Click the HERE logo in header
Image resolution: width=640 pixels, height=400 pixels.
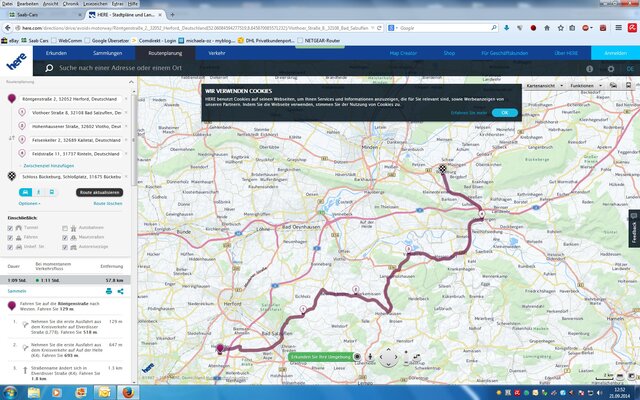(16, 61)
